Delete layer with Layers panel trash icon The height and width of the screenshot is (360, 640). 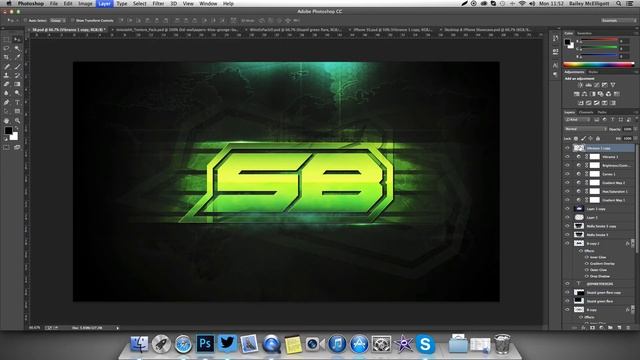[628, 327]
